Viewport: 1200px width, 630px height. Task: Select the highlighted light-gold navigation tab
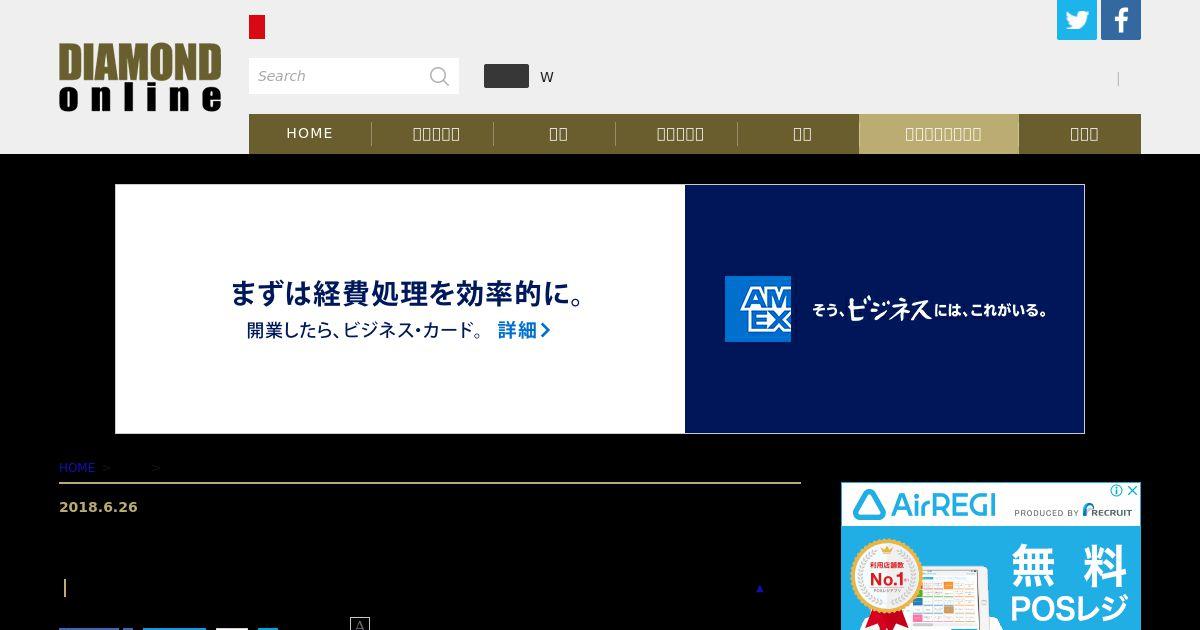click(x=939, y=134)
